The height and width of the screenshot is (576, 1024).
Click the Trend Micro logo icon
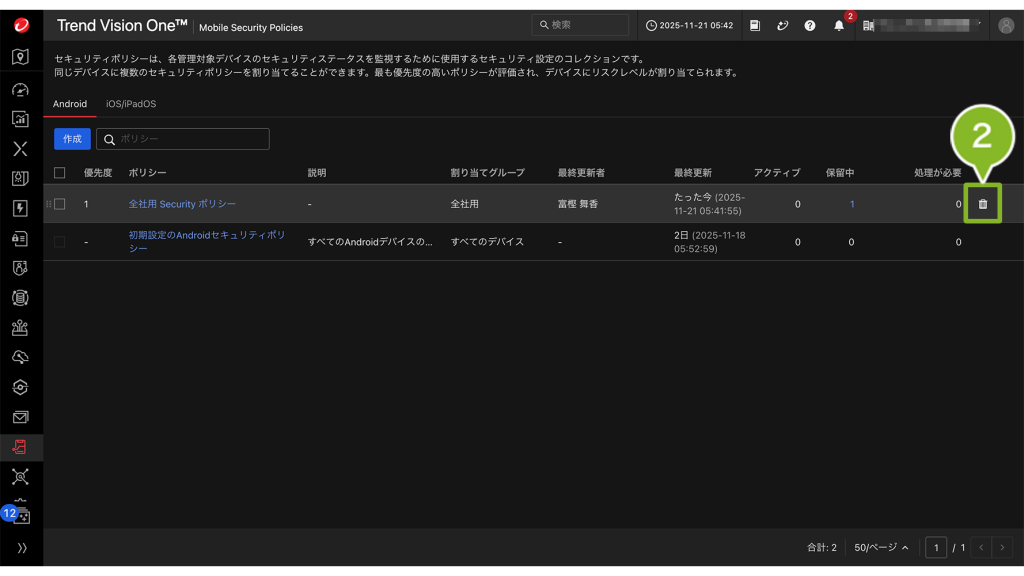click(21, 26)
